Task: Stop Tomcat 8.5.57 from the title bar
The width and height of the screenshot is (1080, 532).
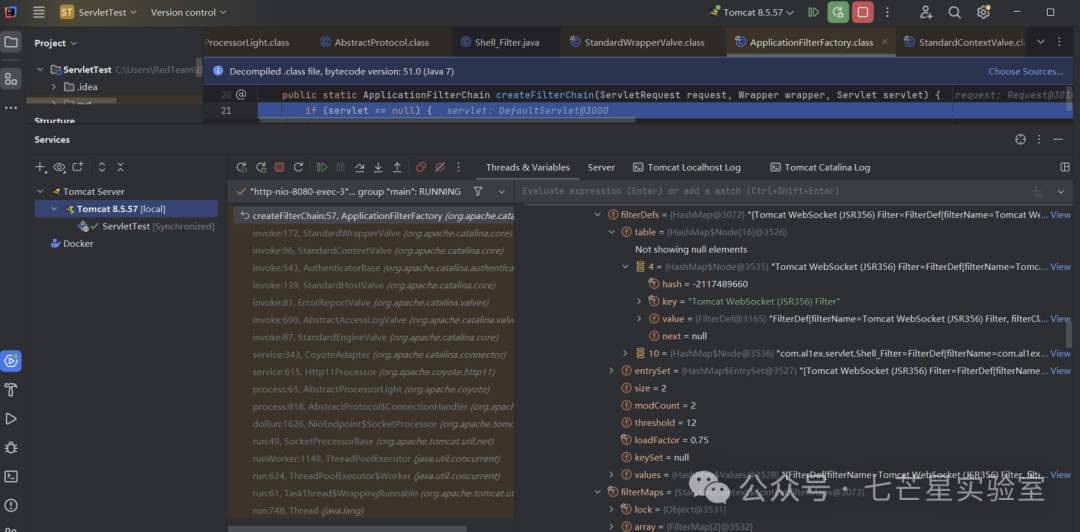Action: click(862, 12)
